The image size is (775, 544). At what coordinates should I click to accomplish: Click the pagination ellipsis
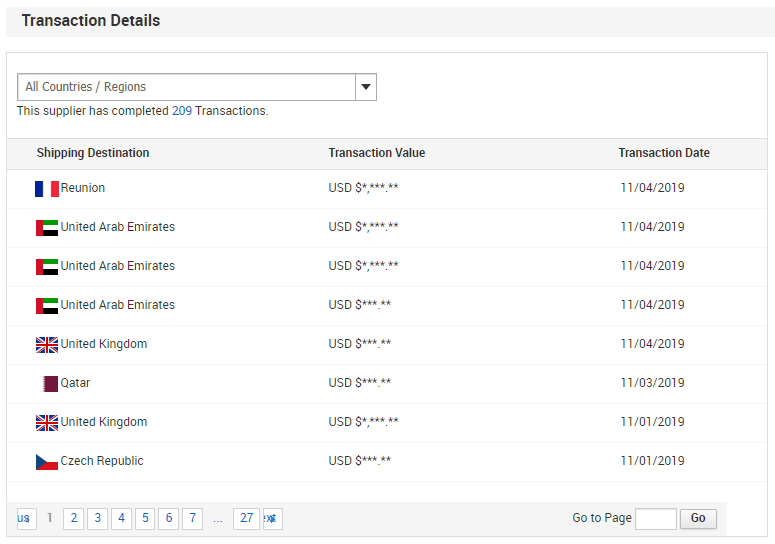click(x=218, y=520)
